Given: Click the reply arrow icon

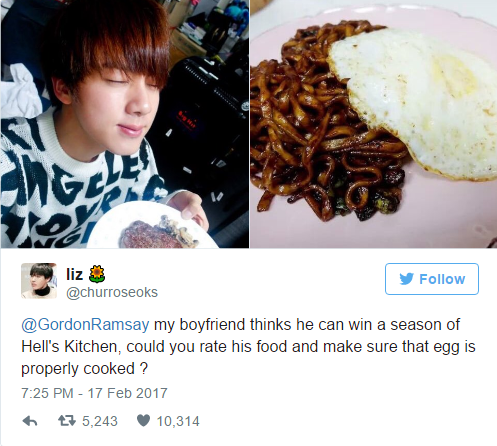Looking at the screenshot, I should 30,421.
